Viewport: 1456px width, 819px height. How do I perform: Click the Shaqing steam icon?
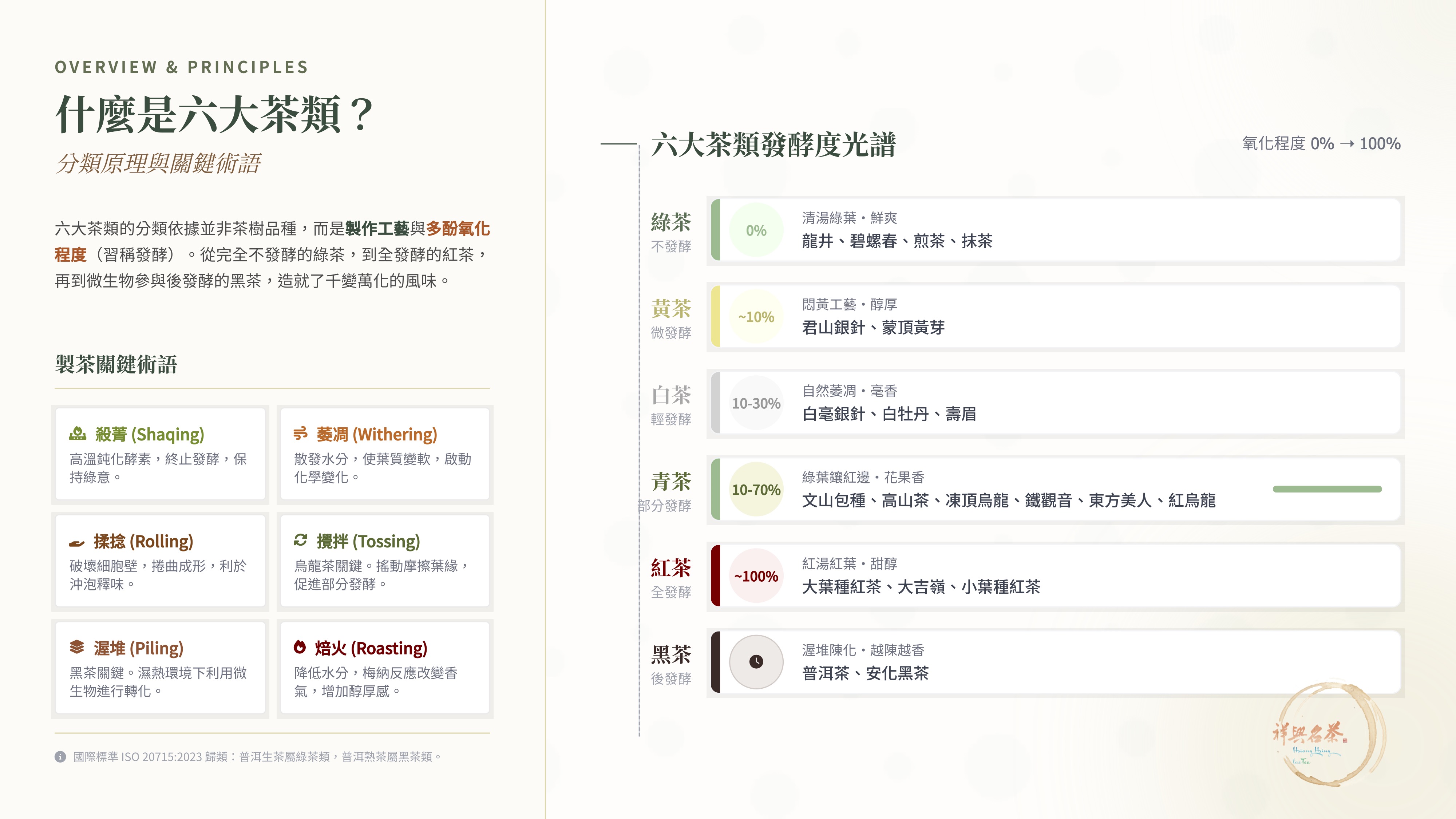(78, 434)
